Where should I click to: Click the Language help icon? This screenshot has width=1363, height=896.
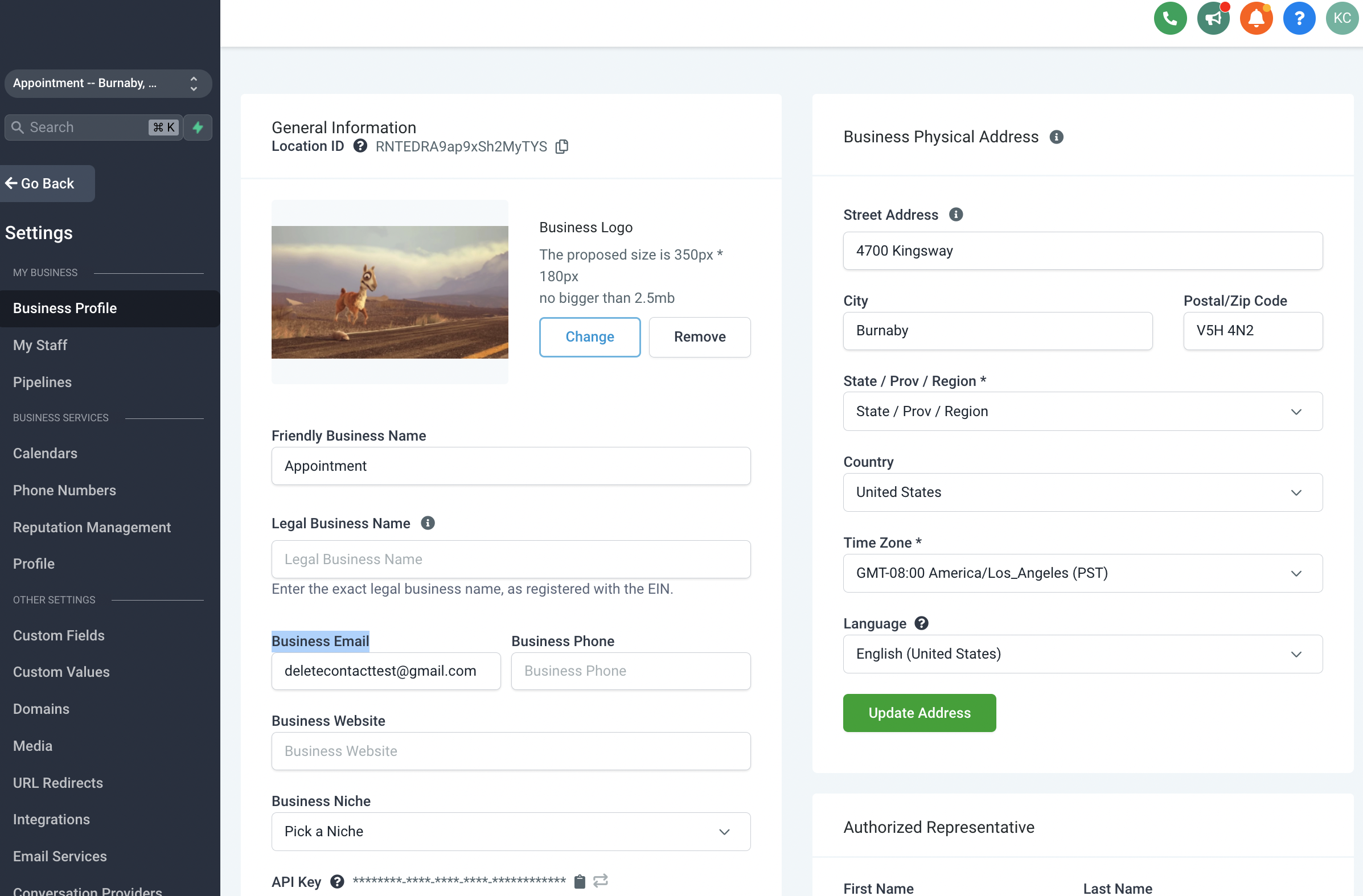point(921,623)
